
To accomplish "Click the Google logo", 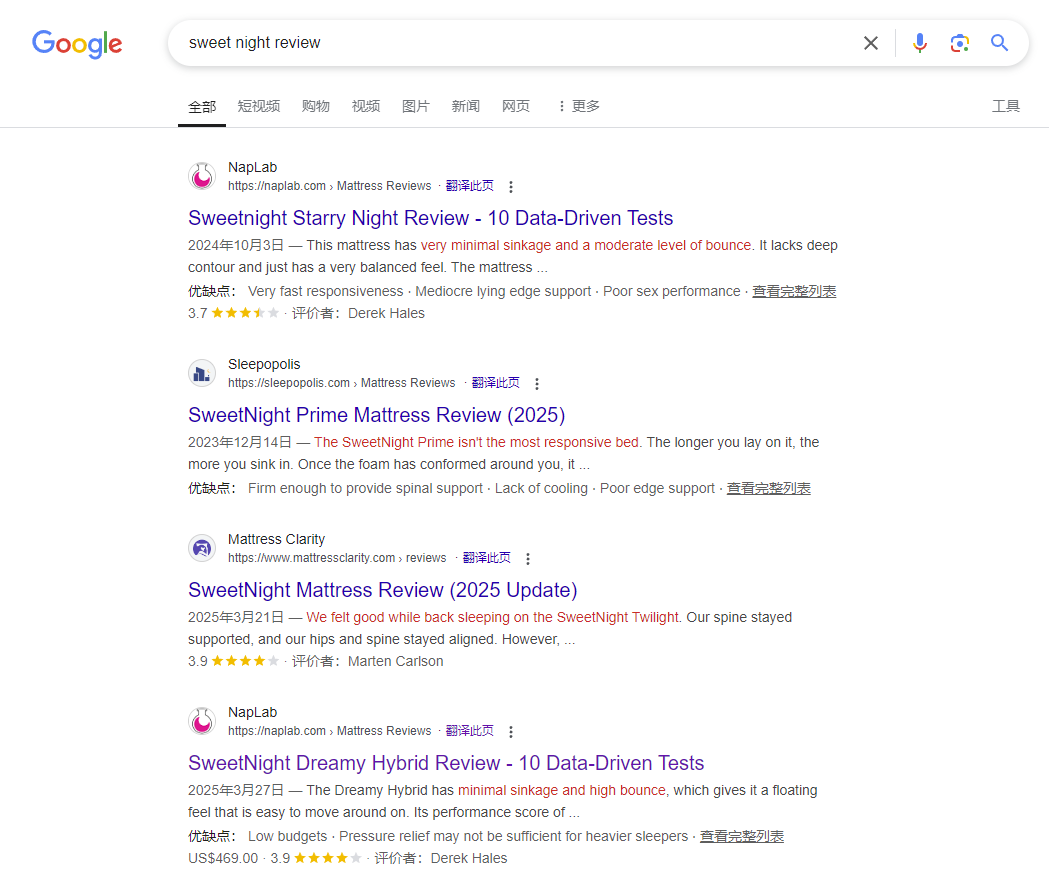I will tap(77, 43).
